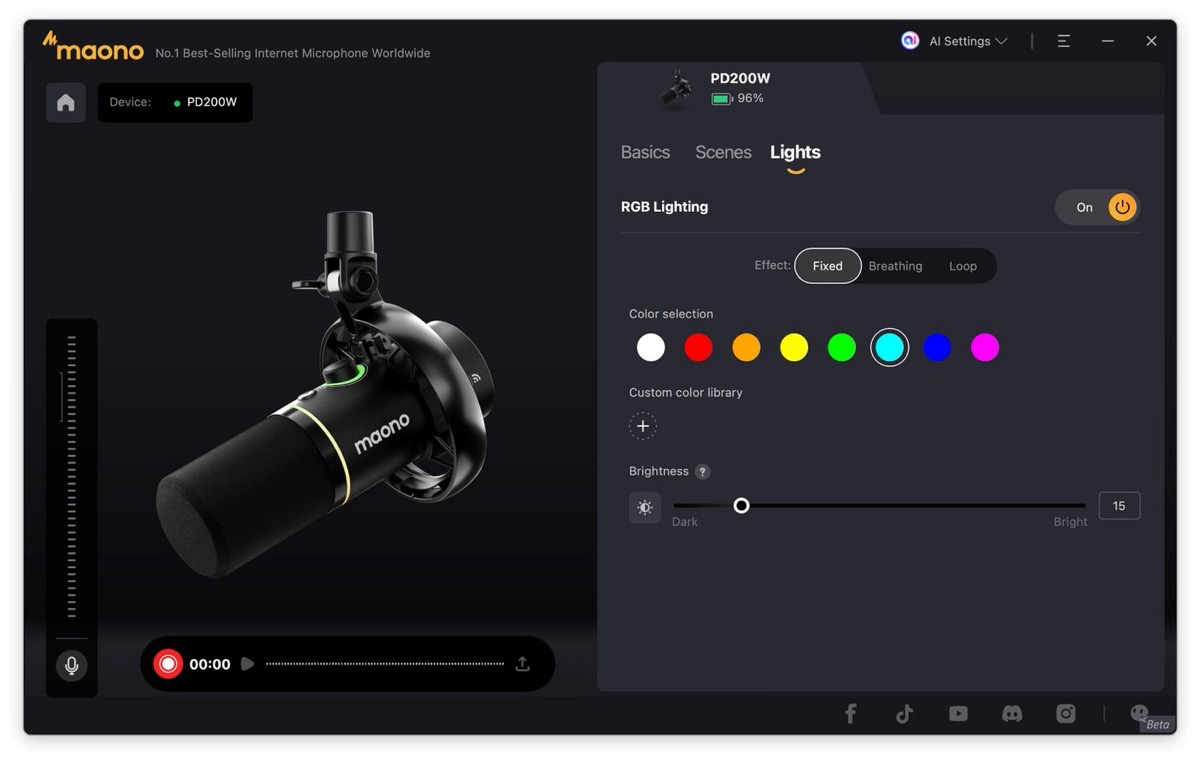This screenshot has width=1200, height=762.
Task: Mute the microphone with the mic icon
Action: 71,665
